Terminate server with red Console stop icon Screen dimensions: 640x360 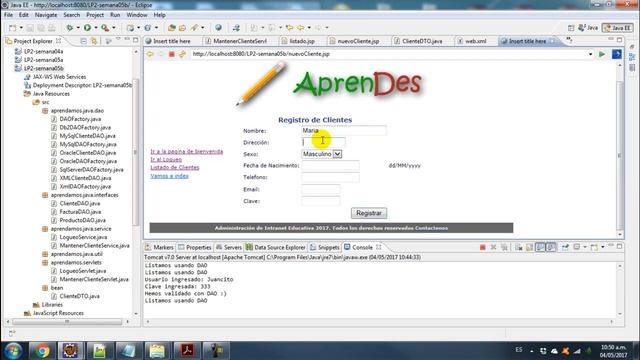482,247
